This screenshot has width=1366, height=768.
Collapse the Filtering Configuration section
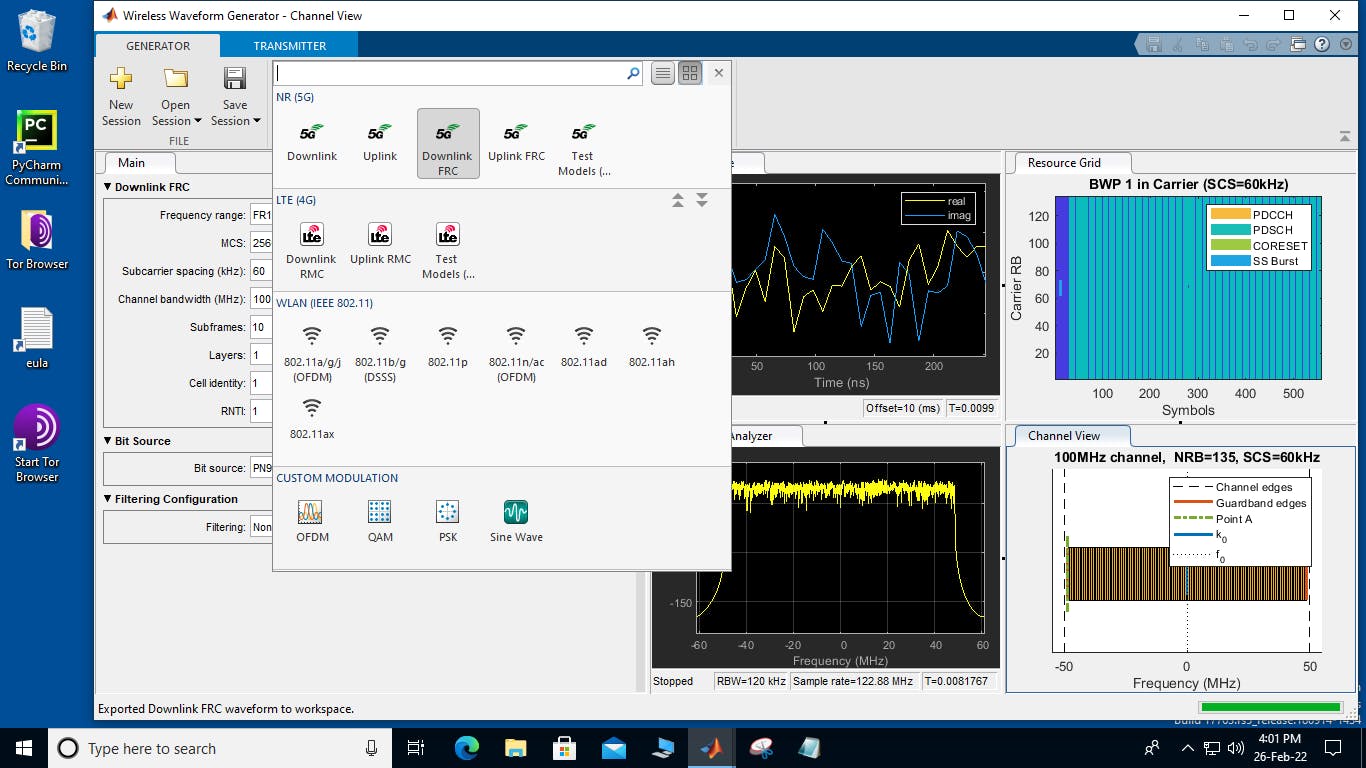pyautogui.click(x=108, y=499)
